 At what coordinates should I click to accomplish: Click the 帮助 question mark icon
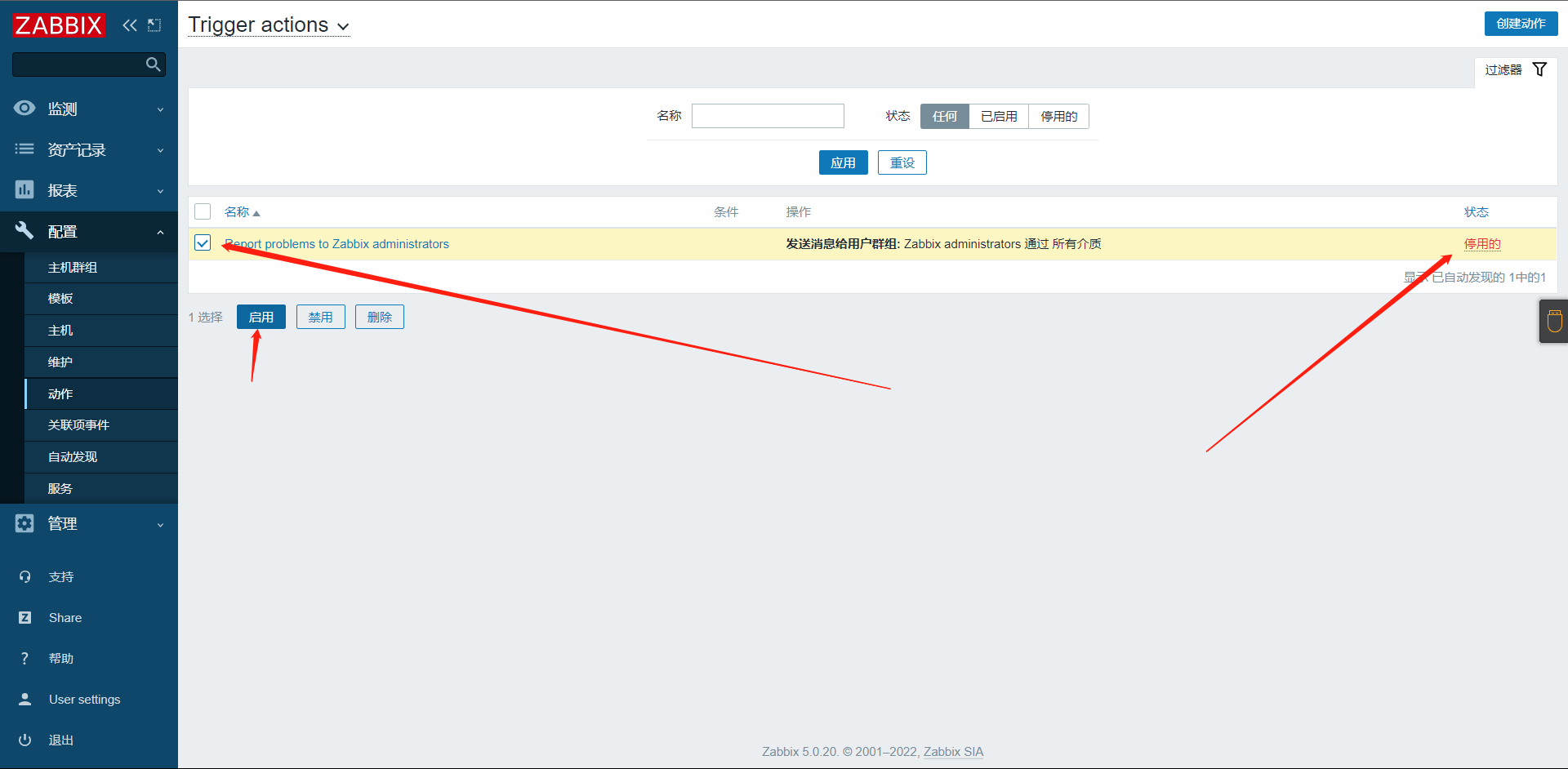click(24, 659)
